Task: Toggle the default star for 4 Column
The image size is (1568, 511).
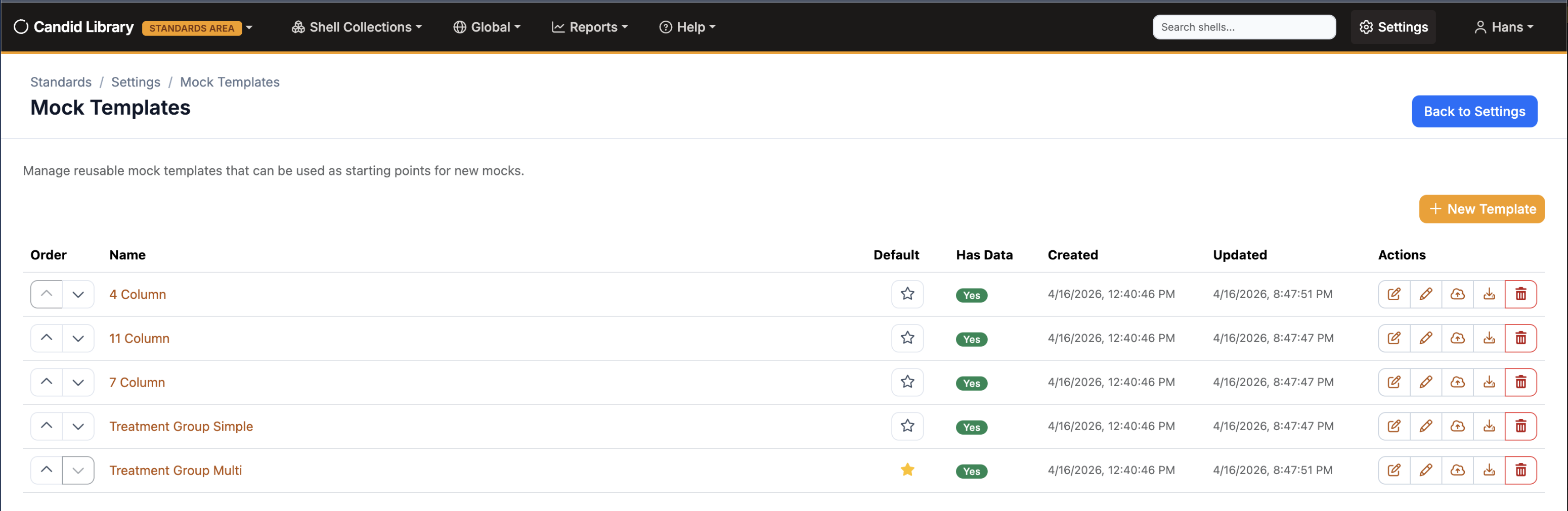Action: (907, 294)
